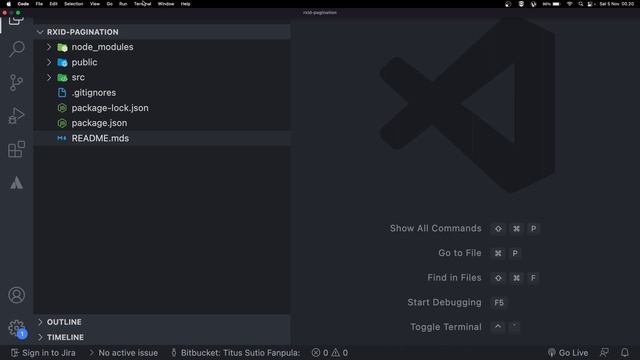The height and width of the screenshot is (360, 640).
Task: Open the Accounts icon
Action: [17, 295]
